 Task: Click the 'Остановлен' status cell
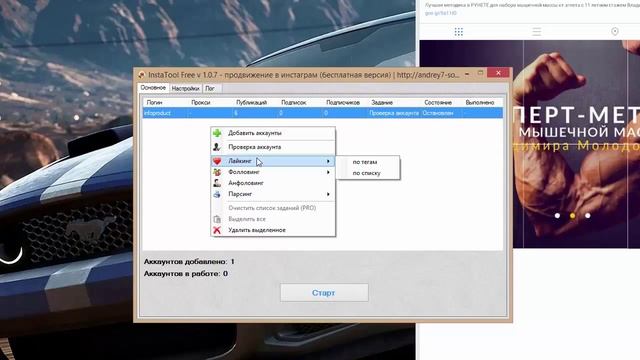tap(438, 113)
